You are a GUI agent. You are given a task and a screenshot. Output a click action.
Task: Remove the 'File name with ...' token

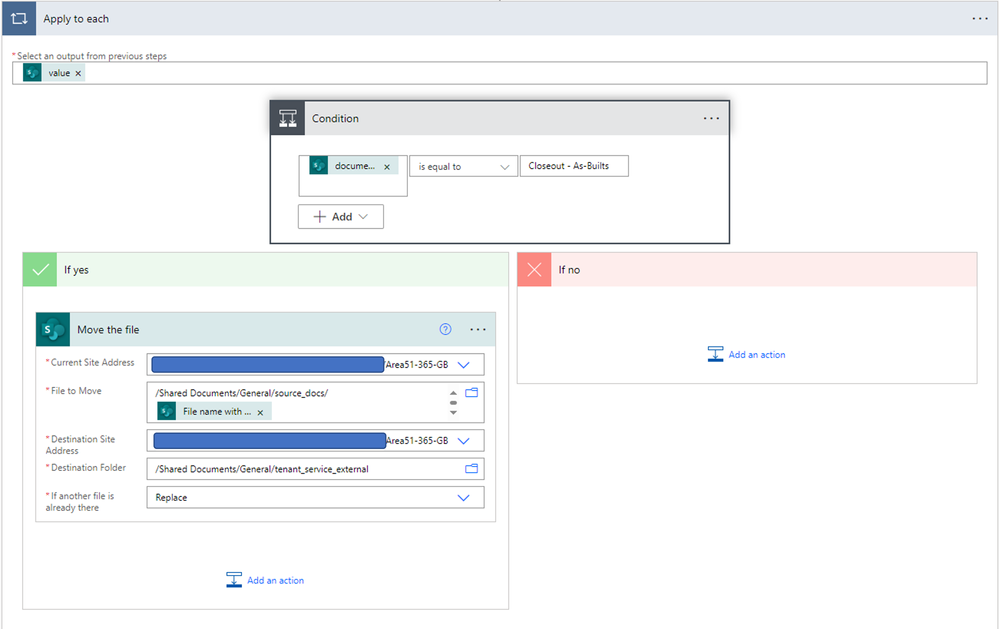(260, 412)
